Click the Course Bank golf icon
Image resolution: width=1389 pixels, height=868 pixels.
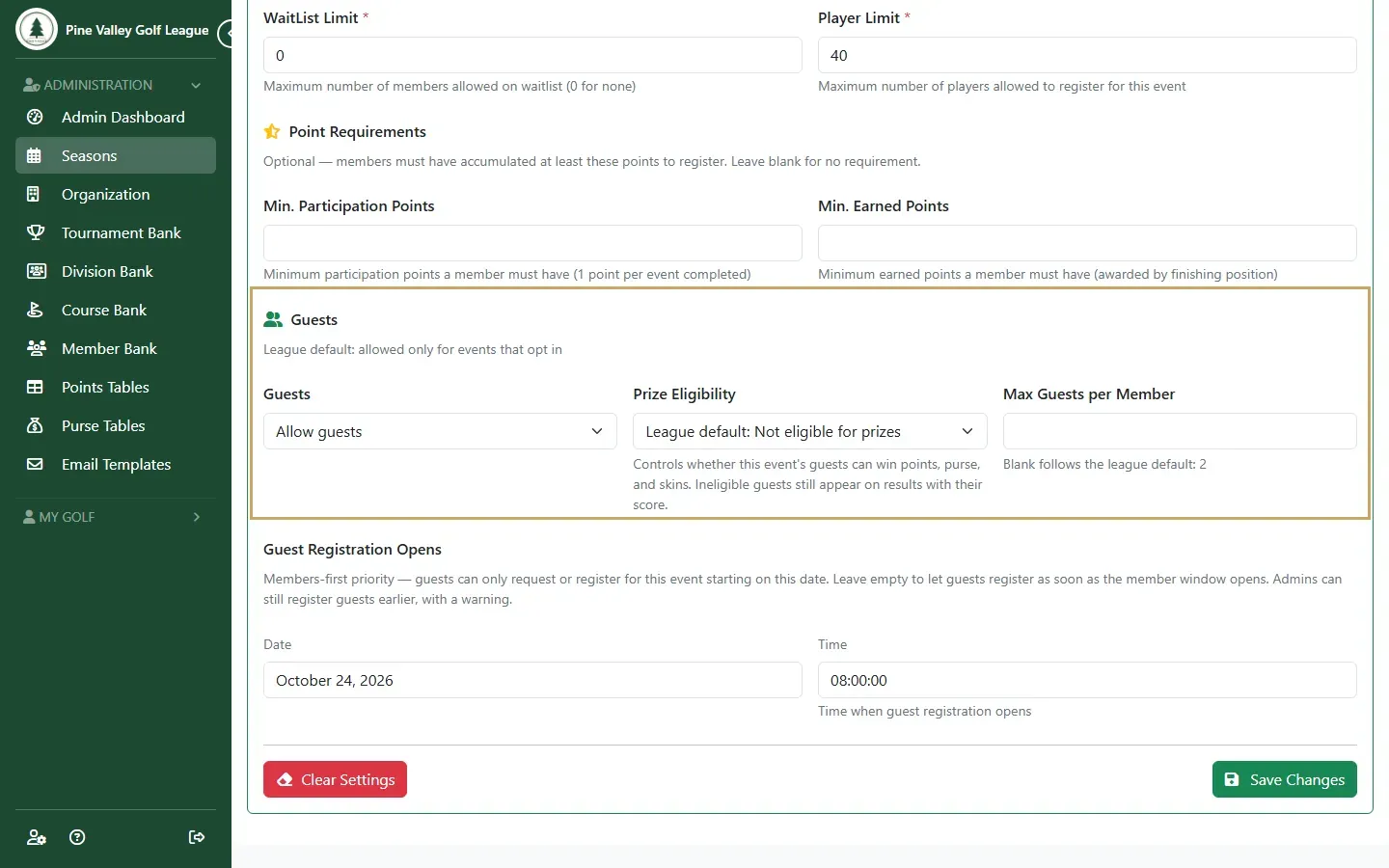[x=35, y=310]
